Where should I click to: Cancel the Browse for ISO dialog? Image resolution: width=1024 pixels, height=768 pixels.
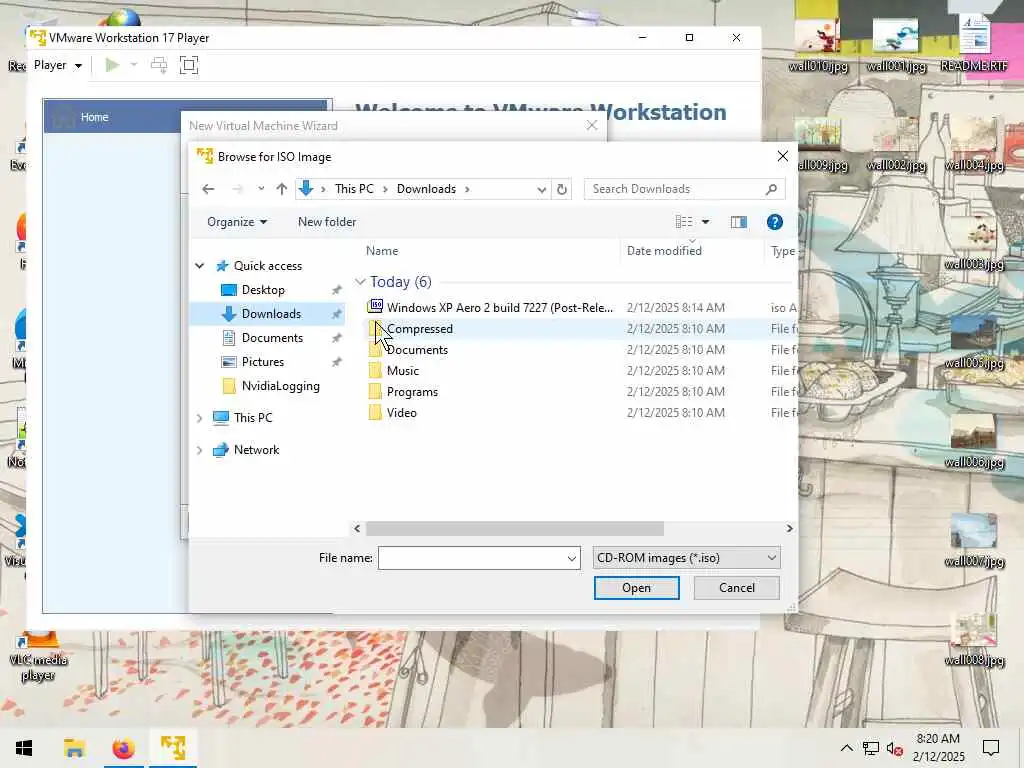(737, 588)
